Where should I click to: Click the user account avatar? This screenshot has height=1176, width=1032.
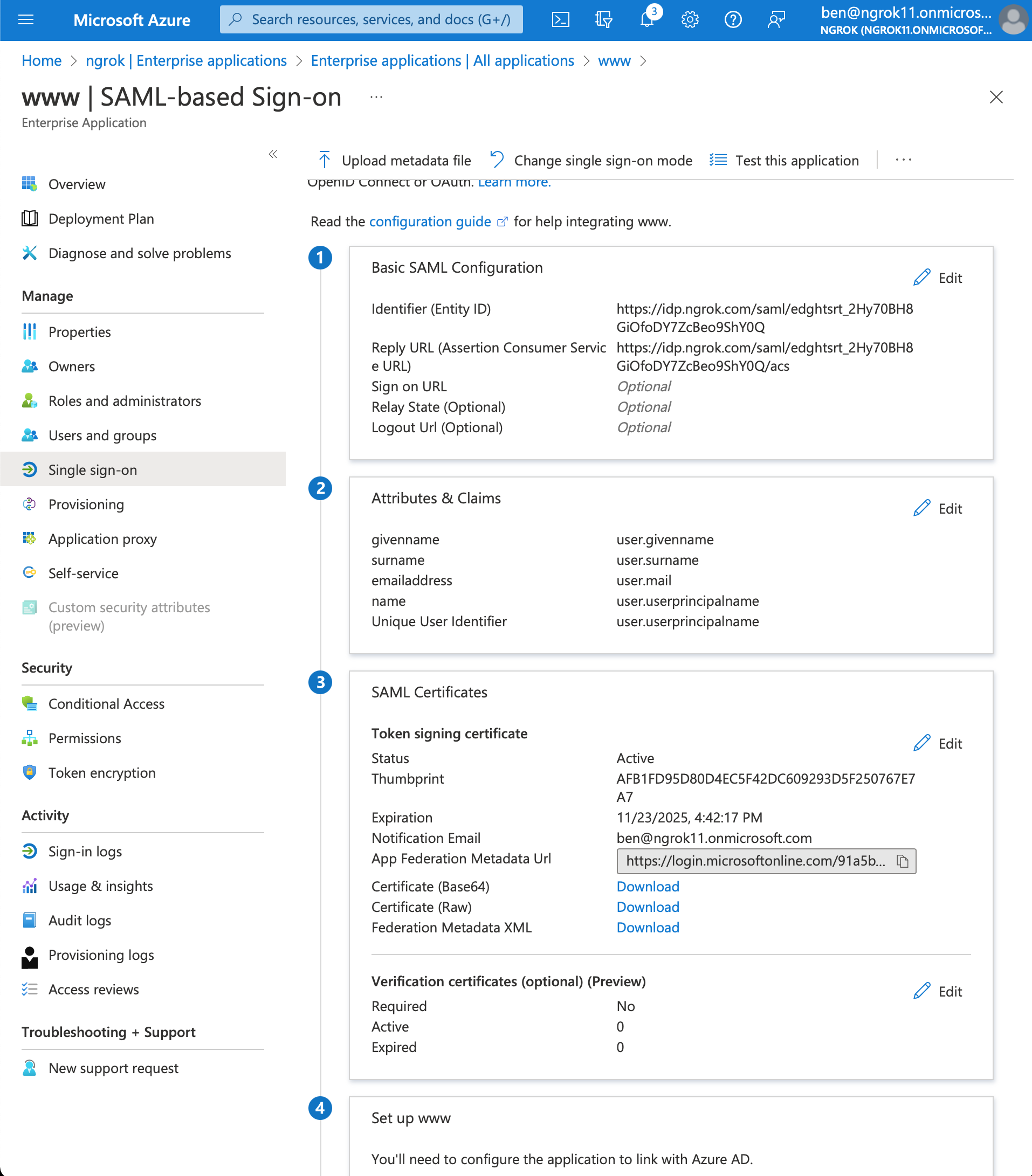pyautogui.click(x=1014, y=20)
